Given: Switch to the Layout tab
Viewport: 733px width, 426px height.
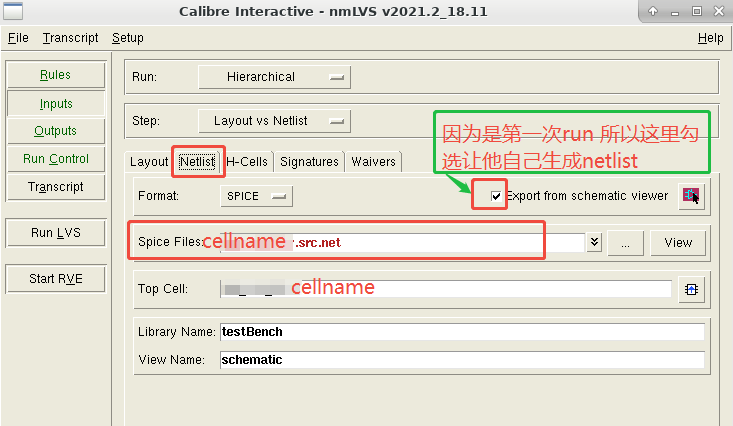Looking at the screenshot, I should [149, 162].
